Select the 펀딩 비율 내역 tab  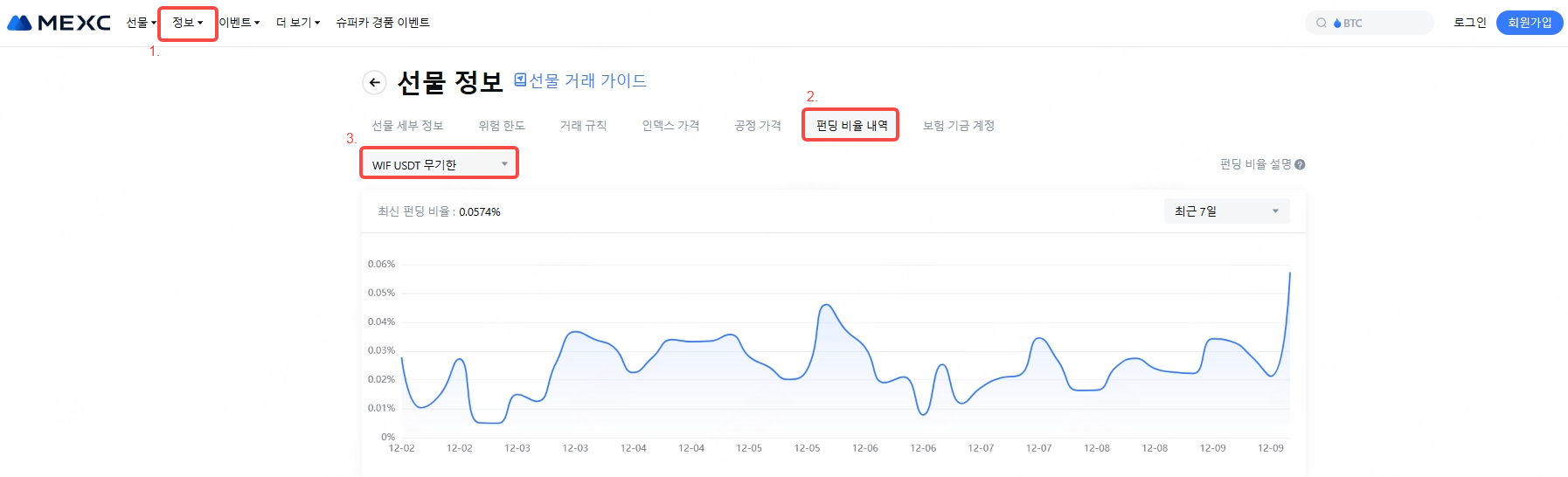click(851, 126)
